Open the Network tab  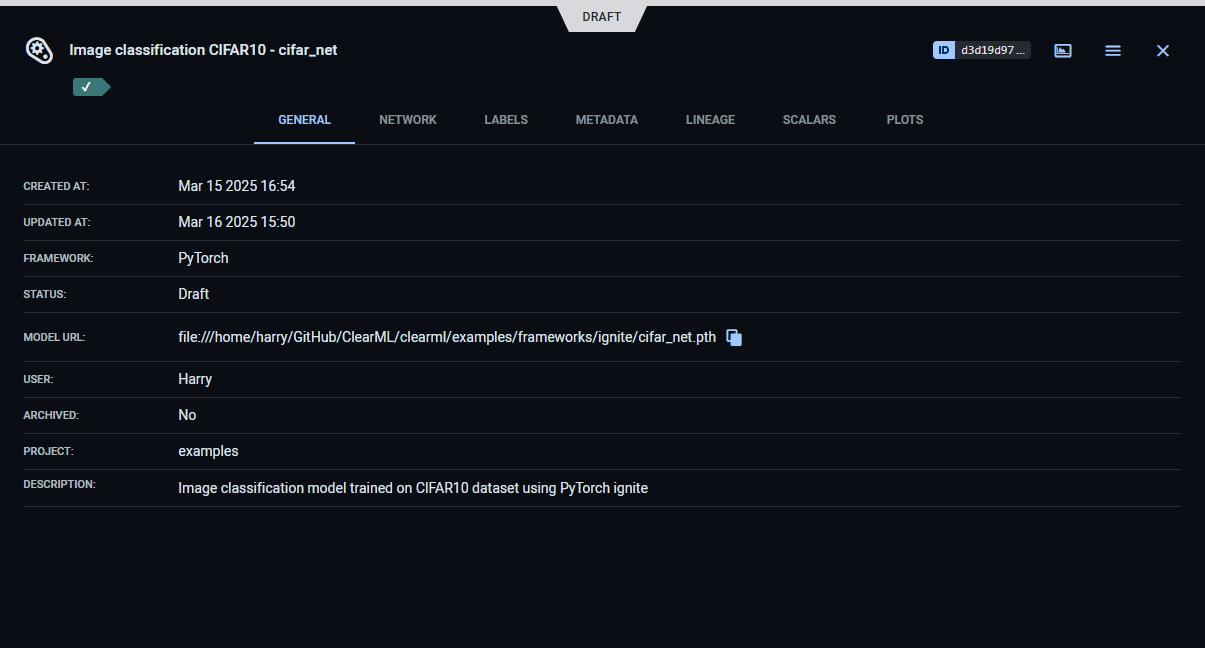[x=408, y=120]
